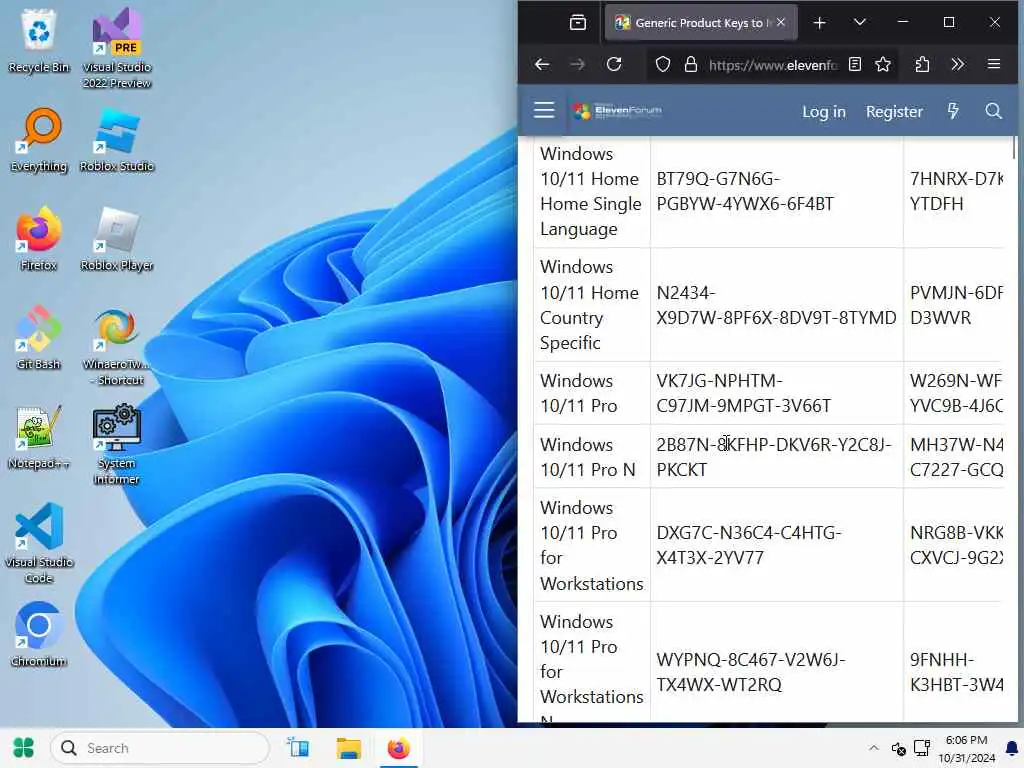The width and height of the screenshot is (1024, 768).
Task: Open the Recycle Bin desktop icon
Action: click(39, 41)
